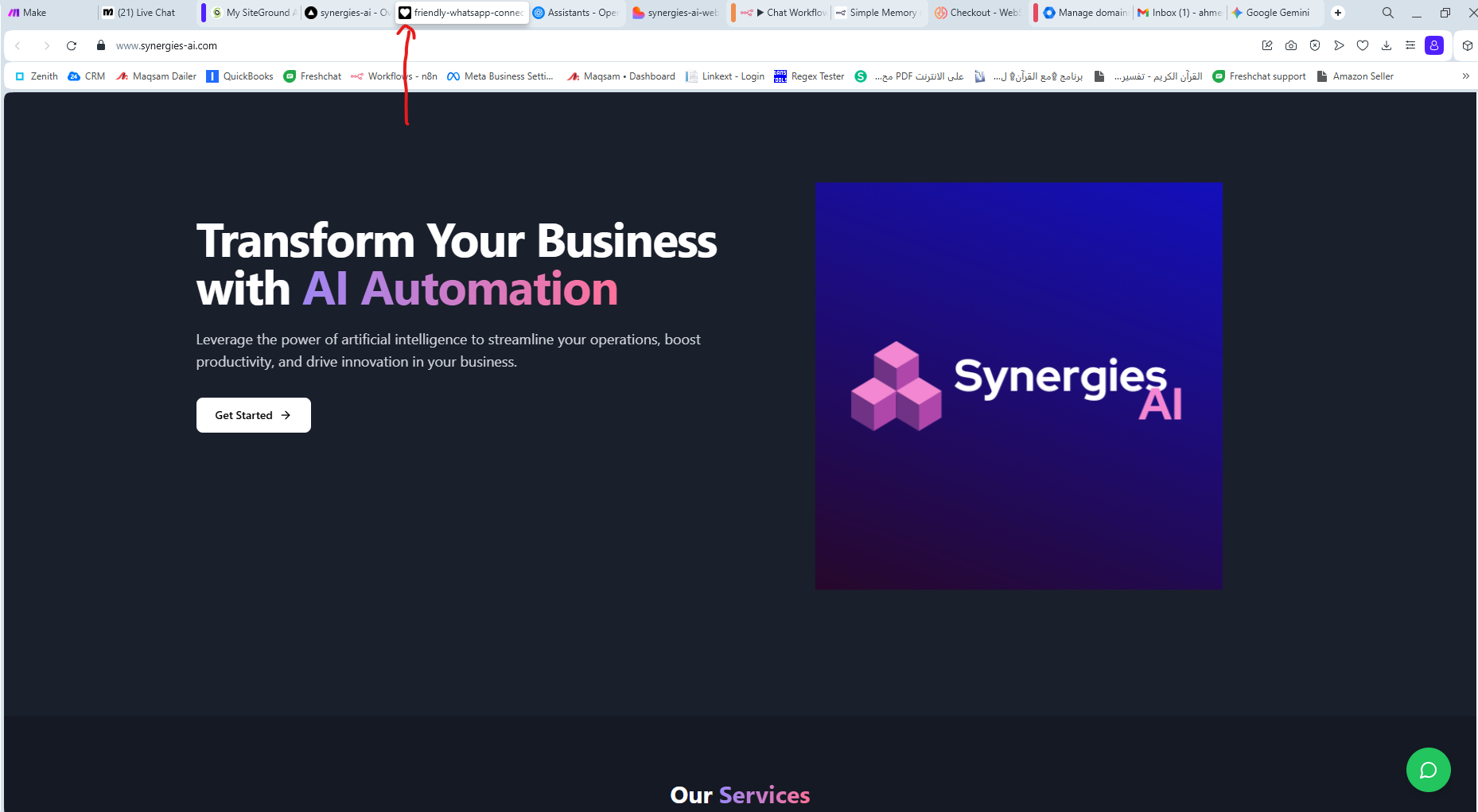The image size is (1478, 812).
Task: Click the padlock site security icon
Action: pos(101,45)
